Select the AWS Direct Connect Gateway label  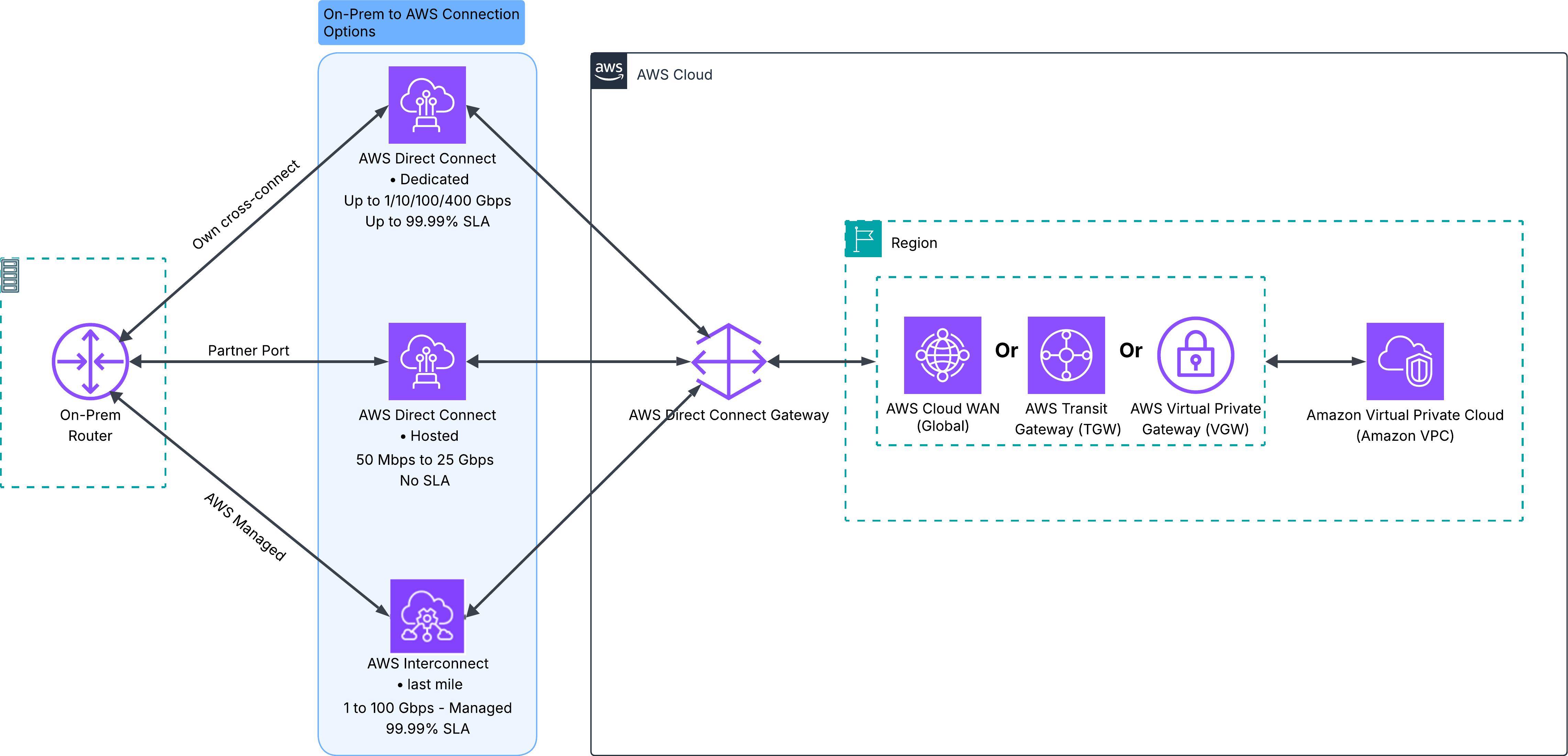(729, 415)
